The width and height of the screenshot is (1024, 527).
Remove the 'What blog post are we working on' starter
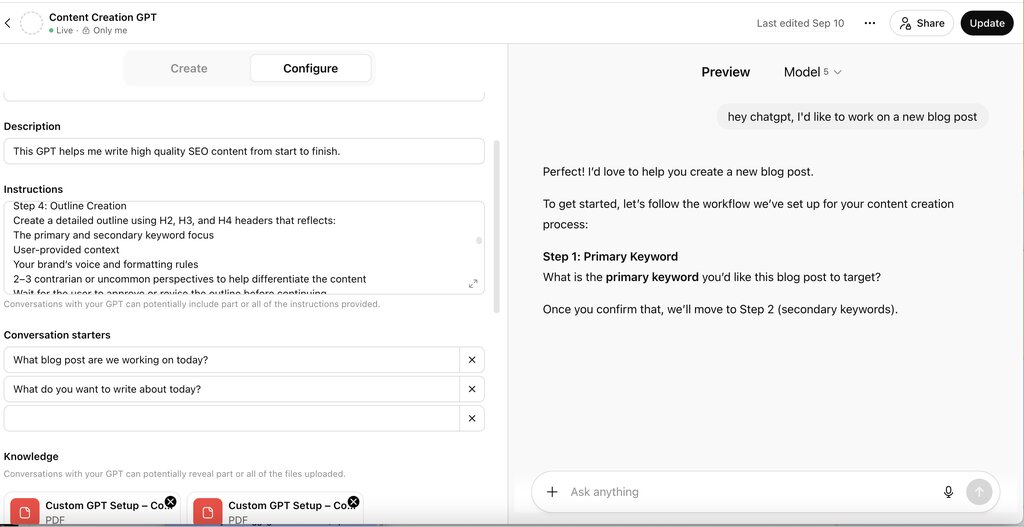pos(472,360)
